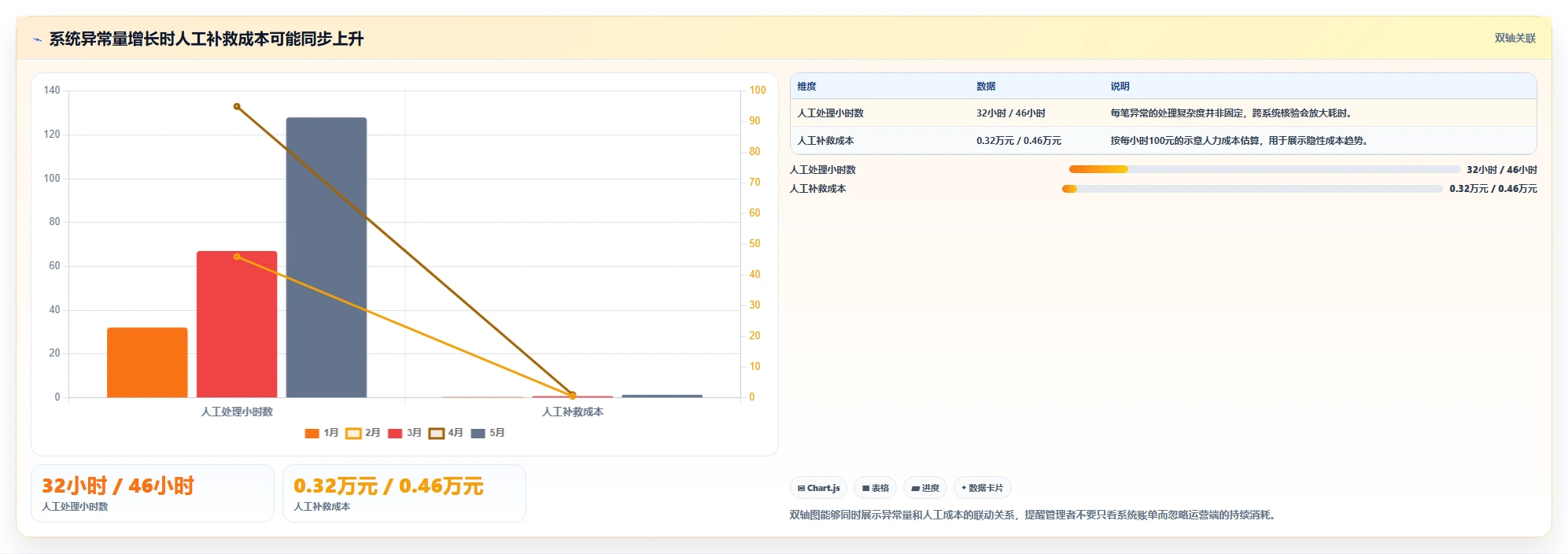Viewport: 1568px width, 554px height.
Task: Click the 进度 tag chip
Action: point(925,488)
